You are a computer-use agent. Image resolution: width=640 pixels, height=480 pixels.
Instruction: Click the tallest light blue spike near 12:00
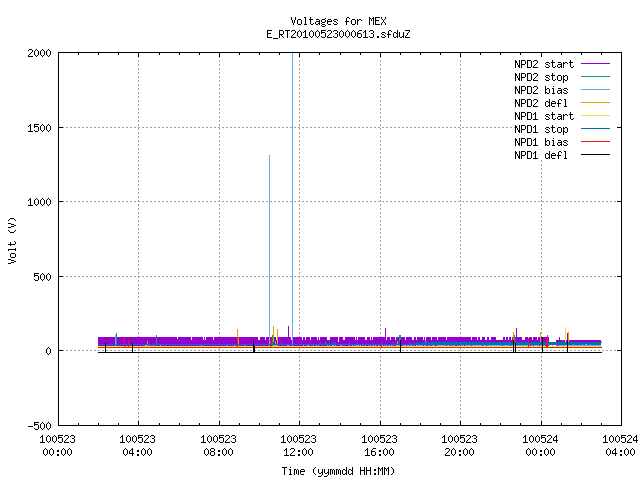pyautogui.click(x=292, y=196)
